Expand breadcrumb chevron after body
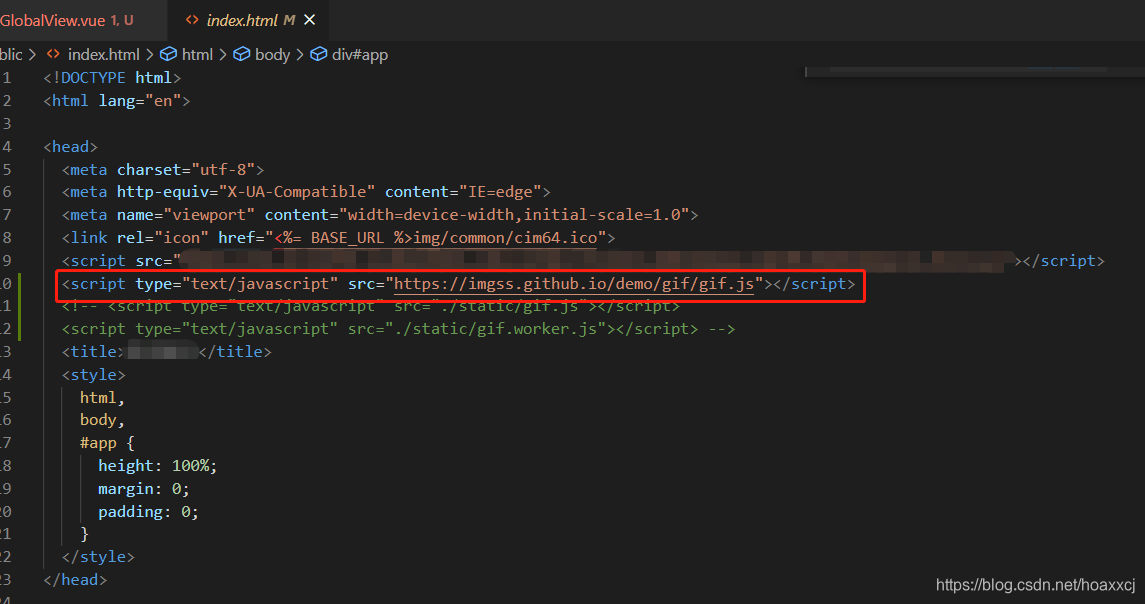 coord(299,55)
